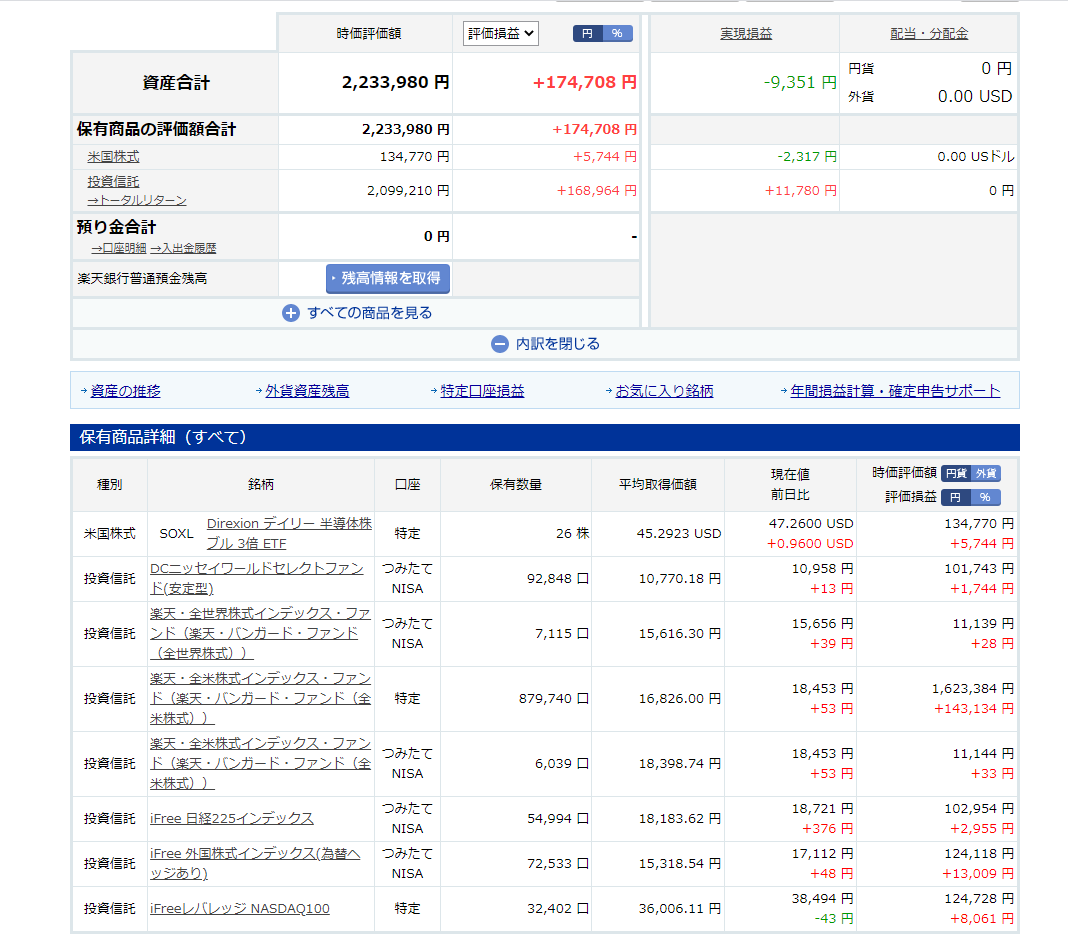Click 実現損益 column header link

click(x=746, y=34)
